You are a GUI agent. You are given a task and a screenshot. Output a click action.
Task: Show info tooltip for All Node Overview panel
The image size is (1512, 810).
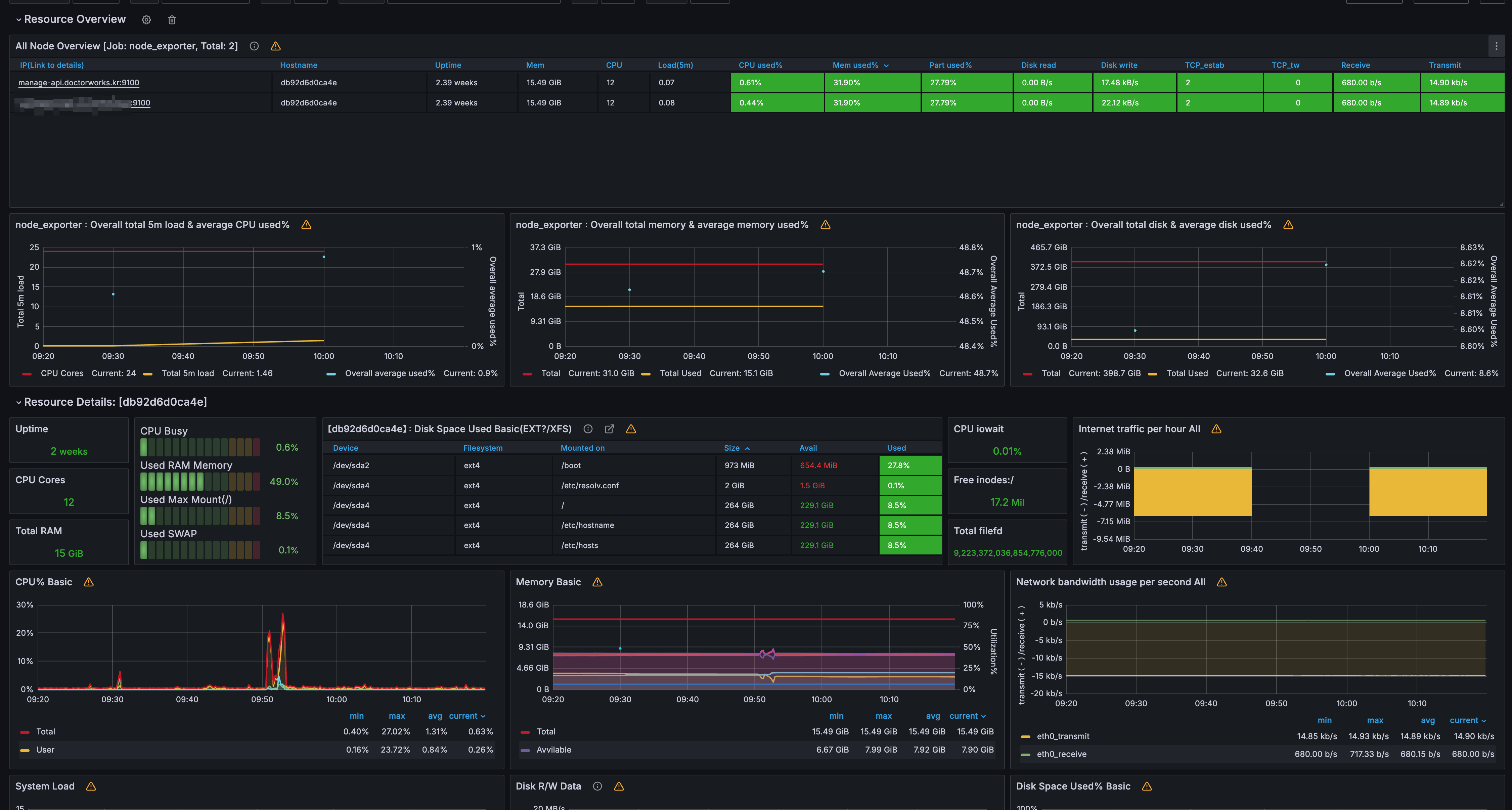coord(254,46)
